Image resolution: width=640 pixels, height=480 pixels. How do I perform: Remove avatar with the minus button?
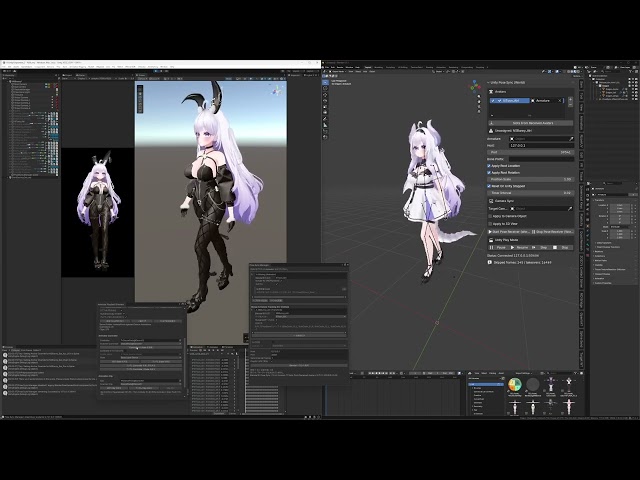click(570, 104)
